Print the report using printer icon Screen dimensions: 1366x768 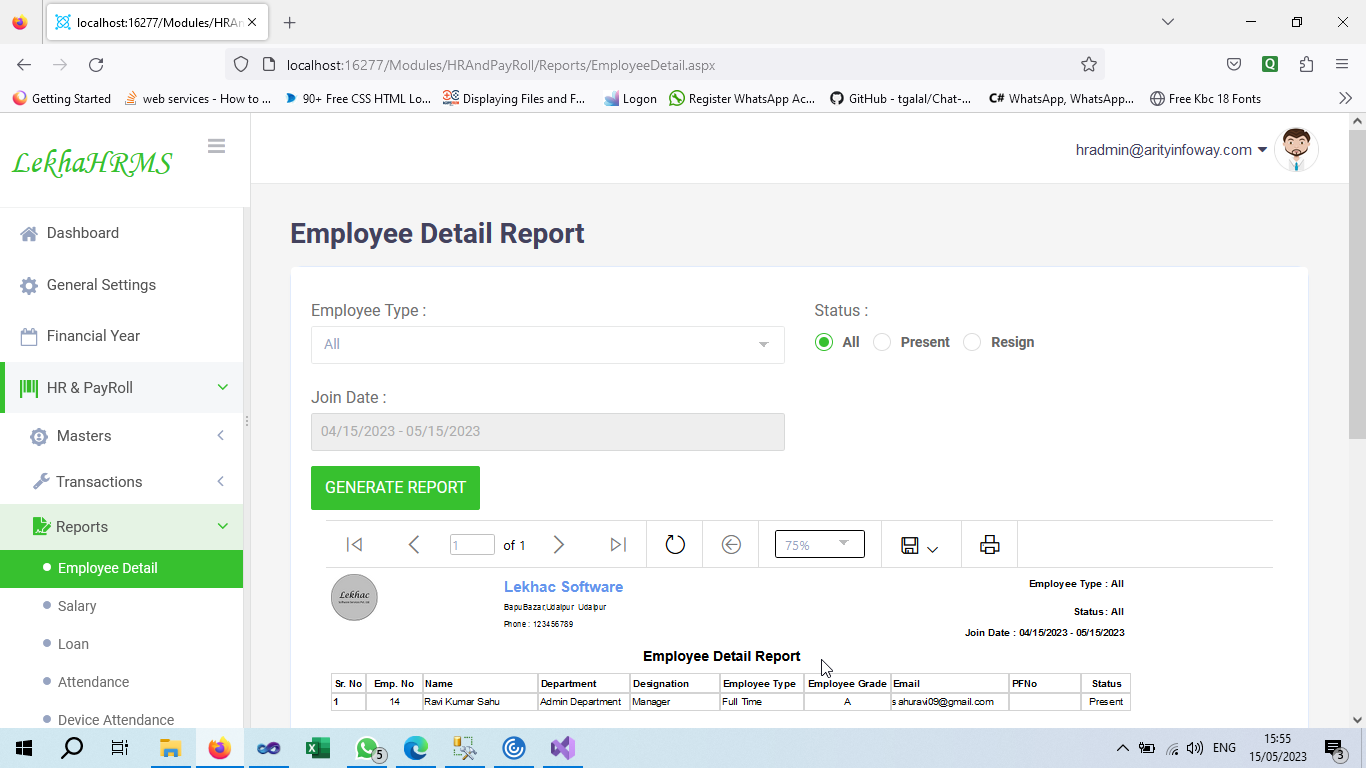(x=989, y=545)
